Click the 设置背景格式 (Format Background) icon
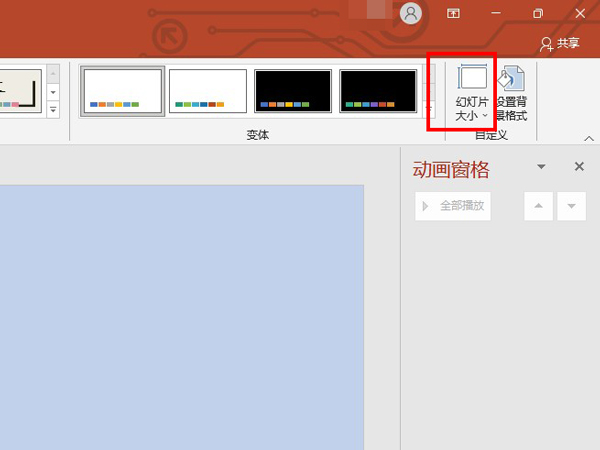Screen dimensions: 600x450 [x=511, y=93]
